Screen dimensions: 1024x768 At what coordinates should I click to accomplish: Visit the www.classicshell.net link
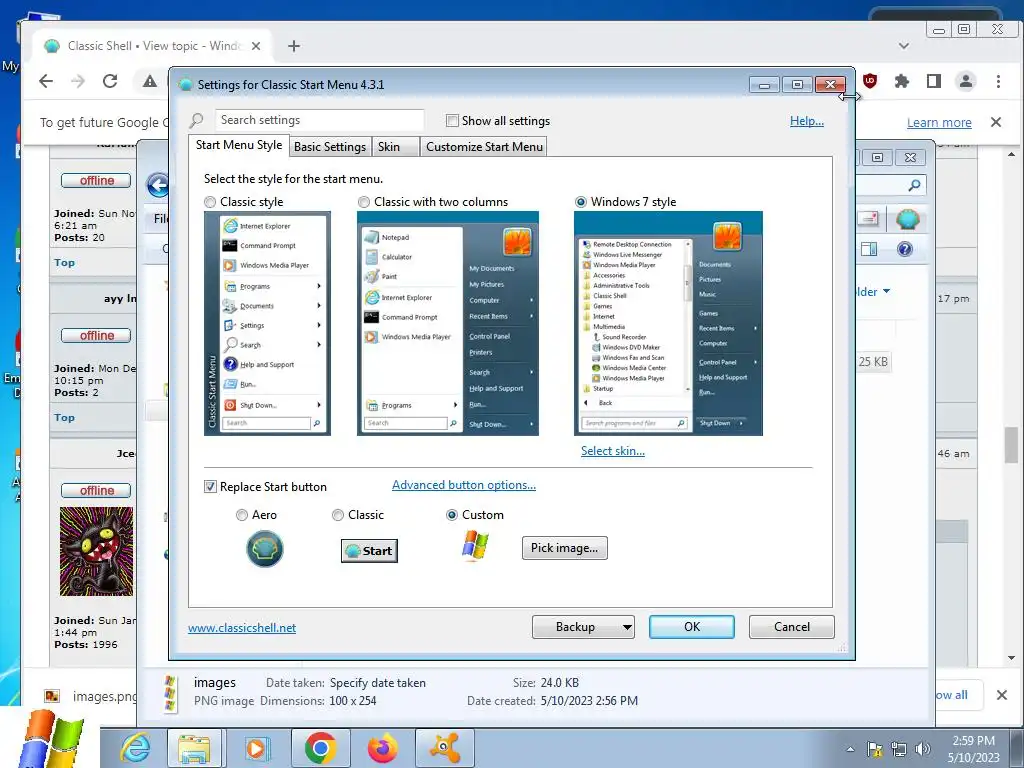[242, 628]
